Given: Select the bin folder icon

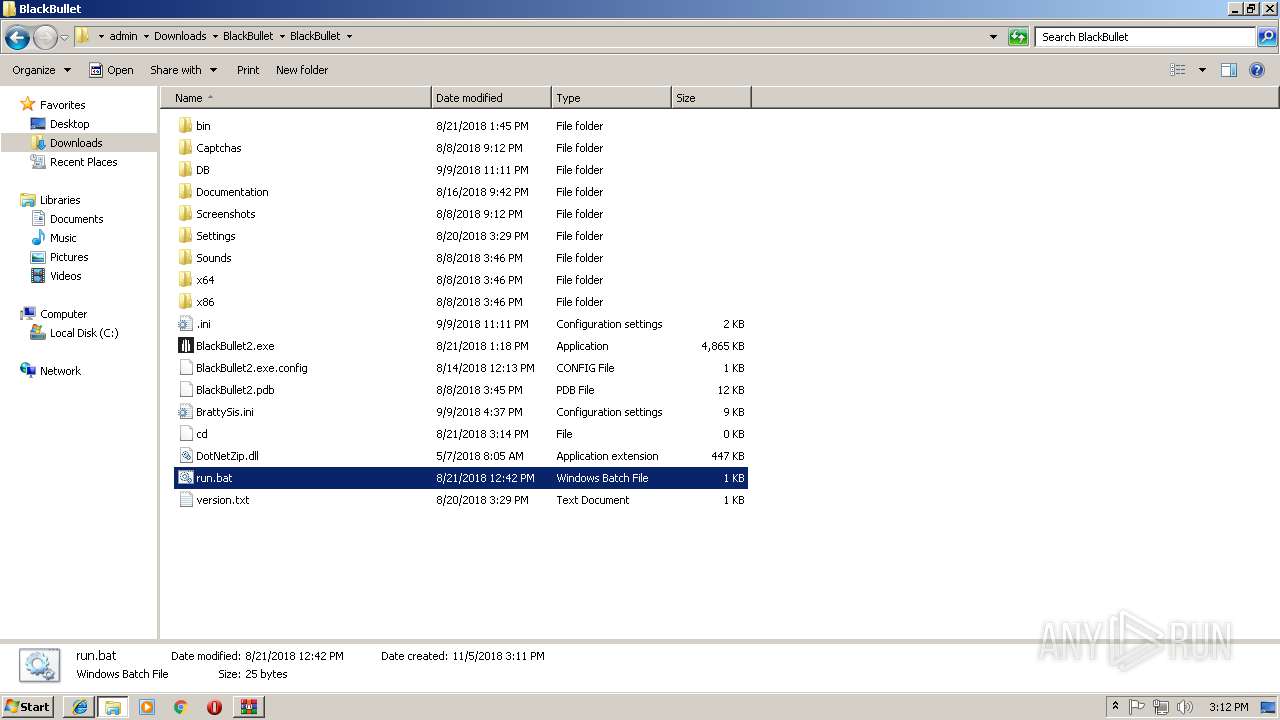Looking at the screenshot, I should tap(185, 126).
